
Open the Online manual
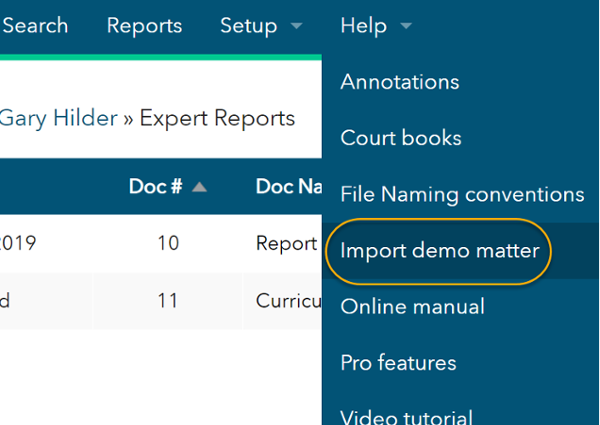coord(413,306)
